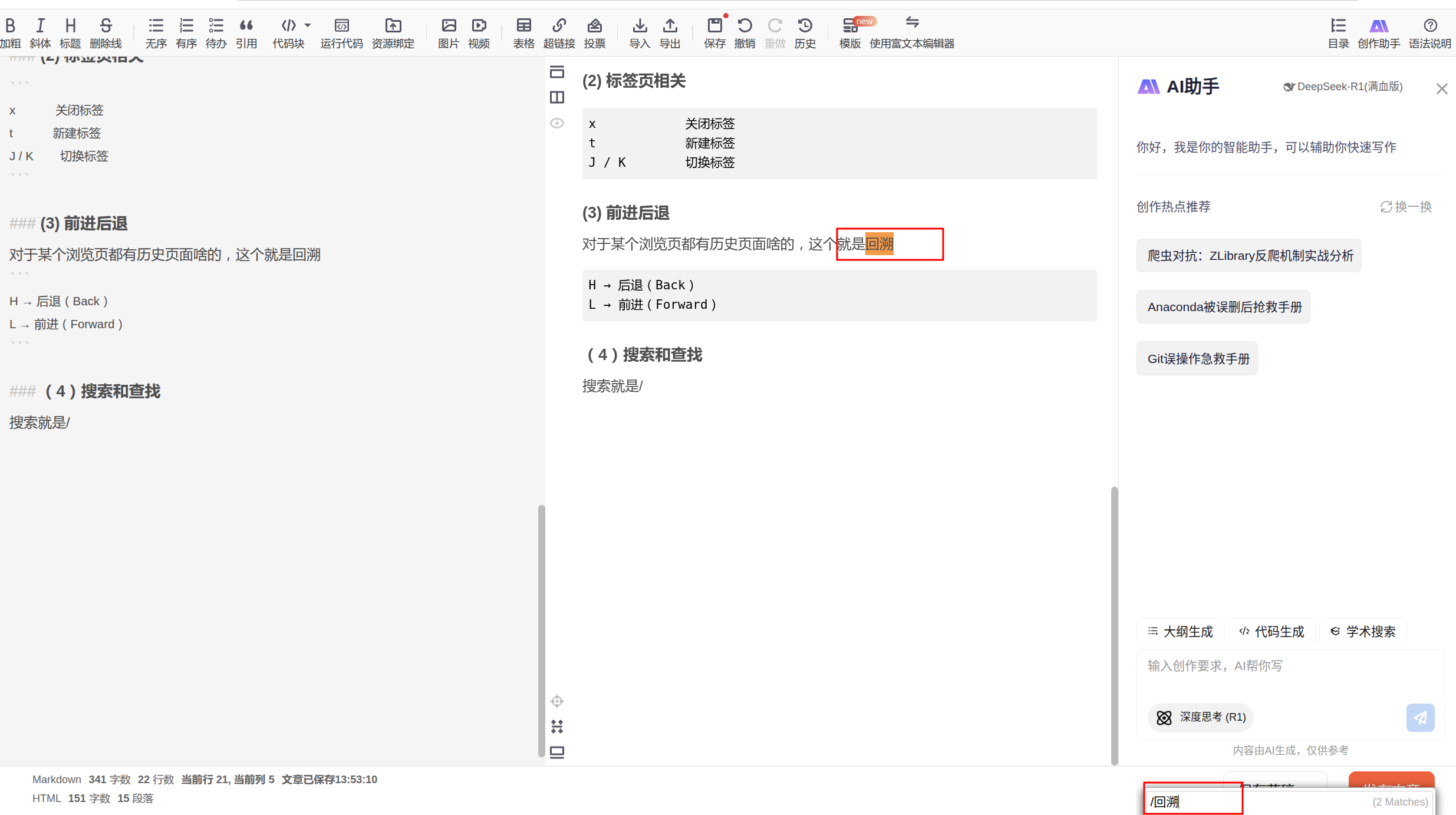Toggle the preview eye icon
Screen dimensions: 1456x815
557,123
